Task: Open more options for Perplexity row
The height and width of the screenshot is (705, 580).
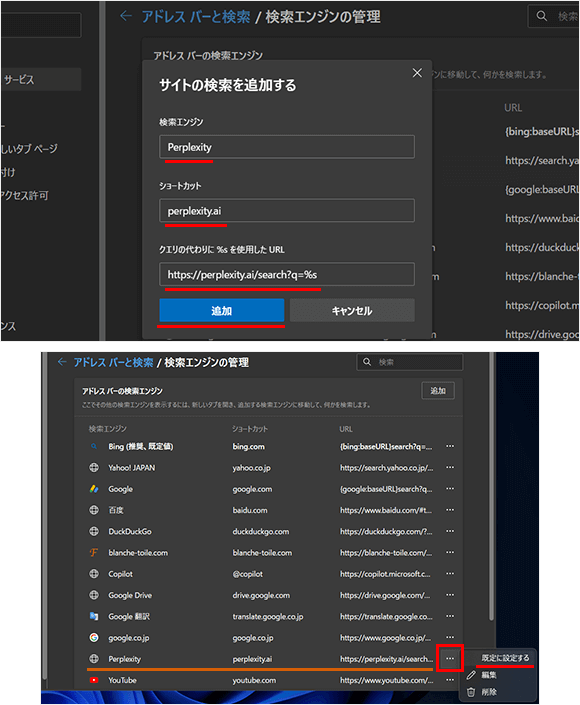Action: point(450,659)
